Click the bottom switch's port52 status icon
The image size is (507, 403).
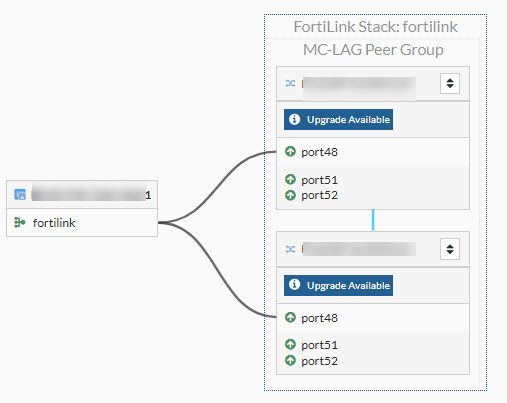point(290,360)
